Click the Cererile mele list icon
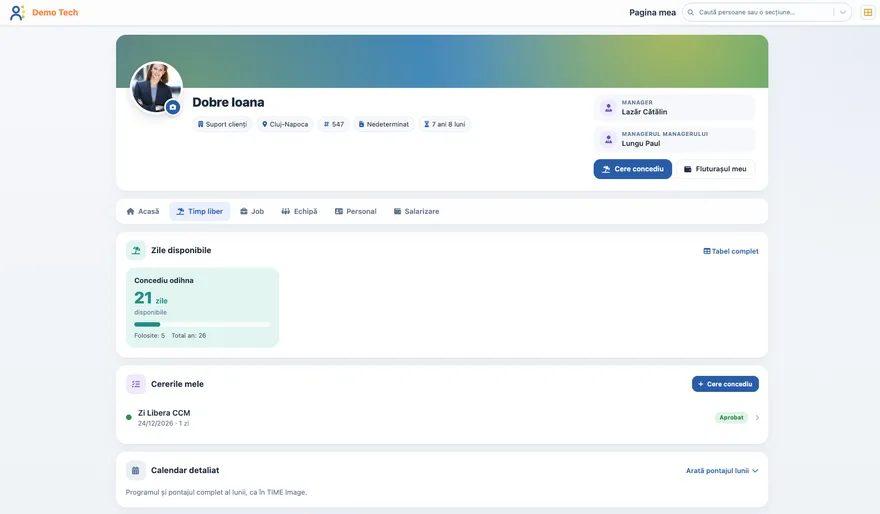This screenshot has height=514, width=880. click(136, 384)
